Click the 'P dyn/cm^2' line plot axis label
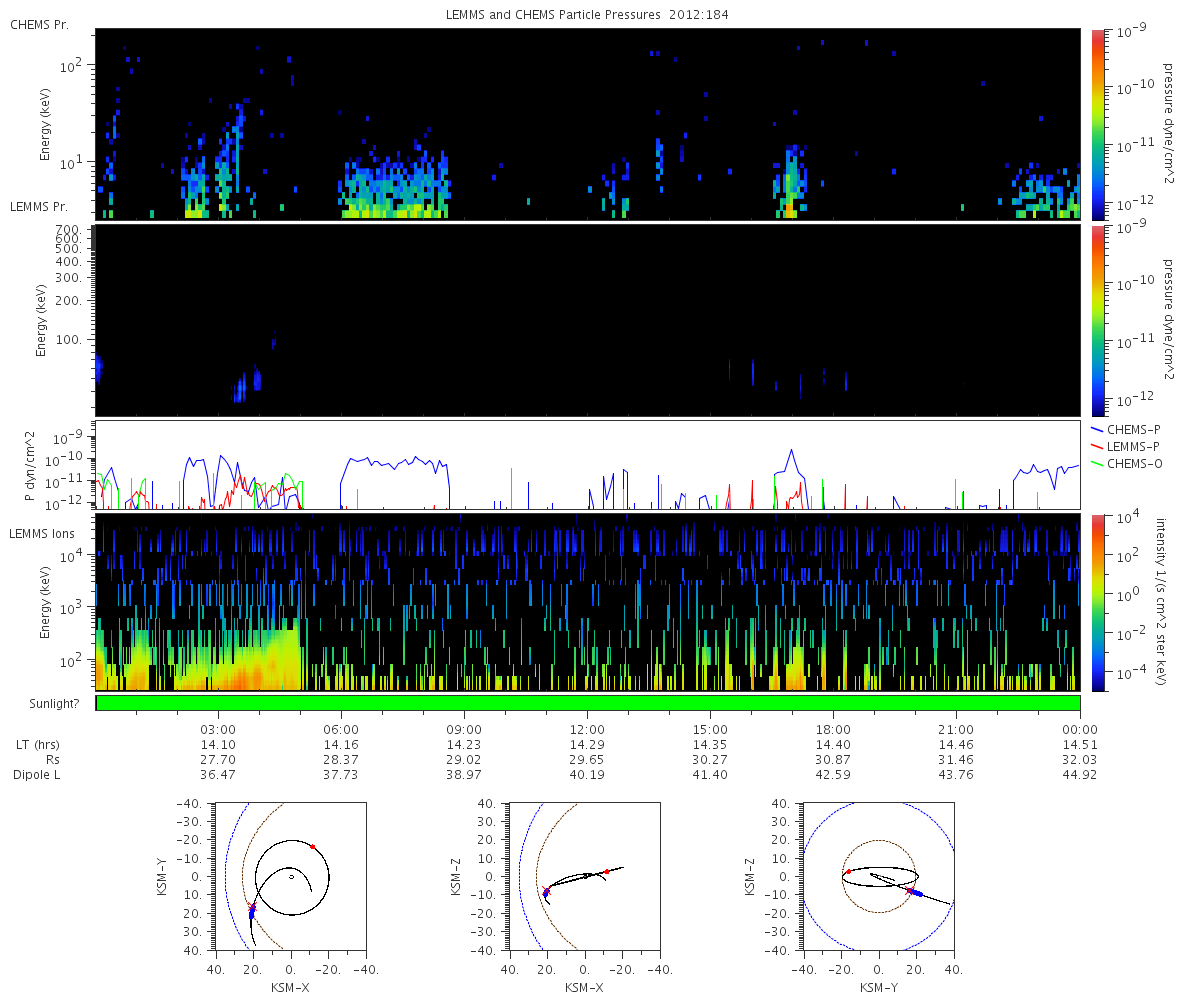This screenshot has width=1200, height=1000. pos(30,466)
